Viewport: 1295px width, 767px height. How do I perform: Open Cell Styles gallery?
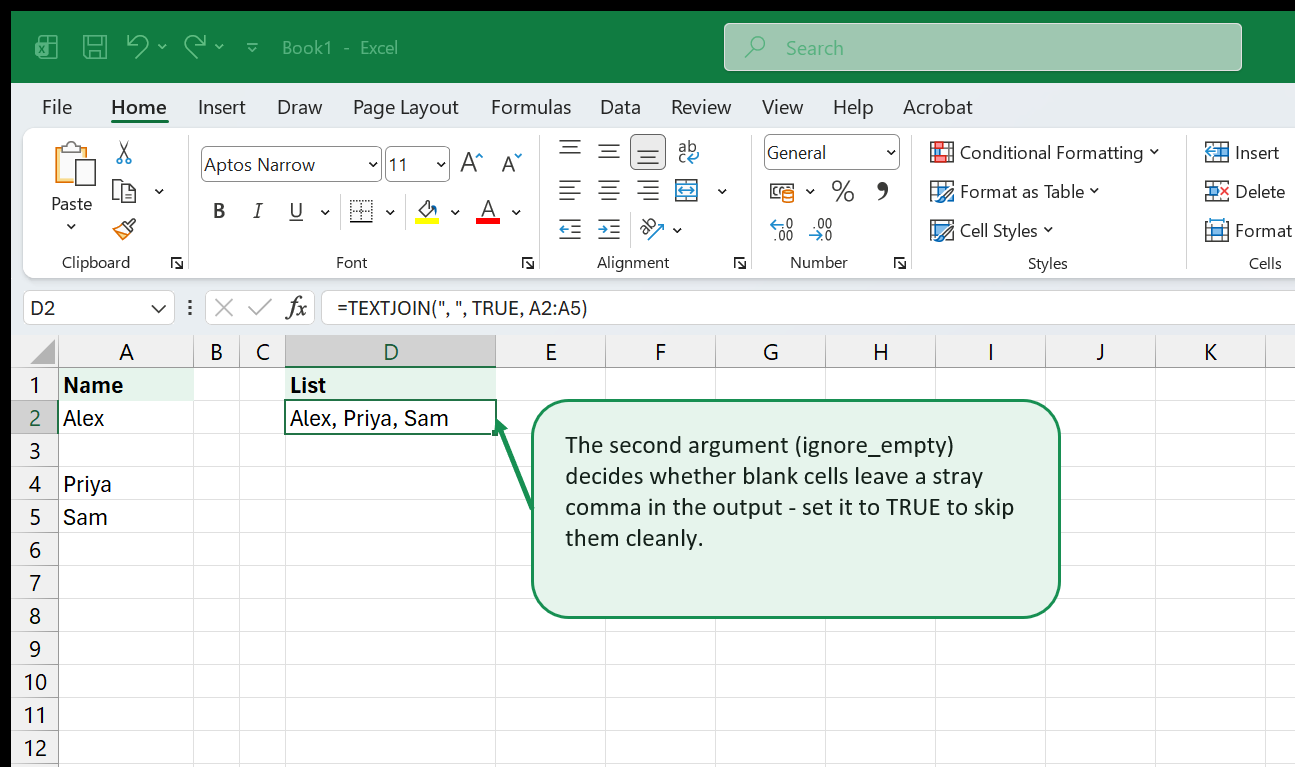tap(992, 230)
